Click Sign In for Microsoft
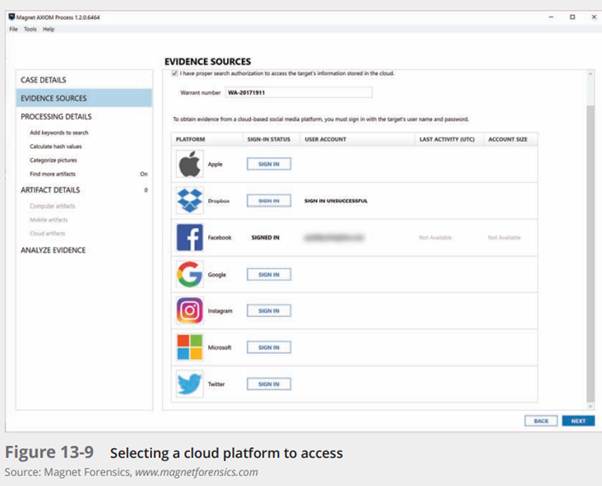Viewport: 602px width, 486px height. coord(269,347)
